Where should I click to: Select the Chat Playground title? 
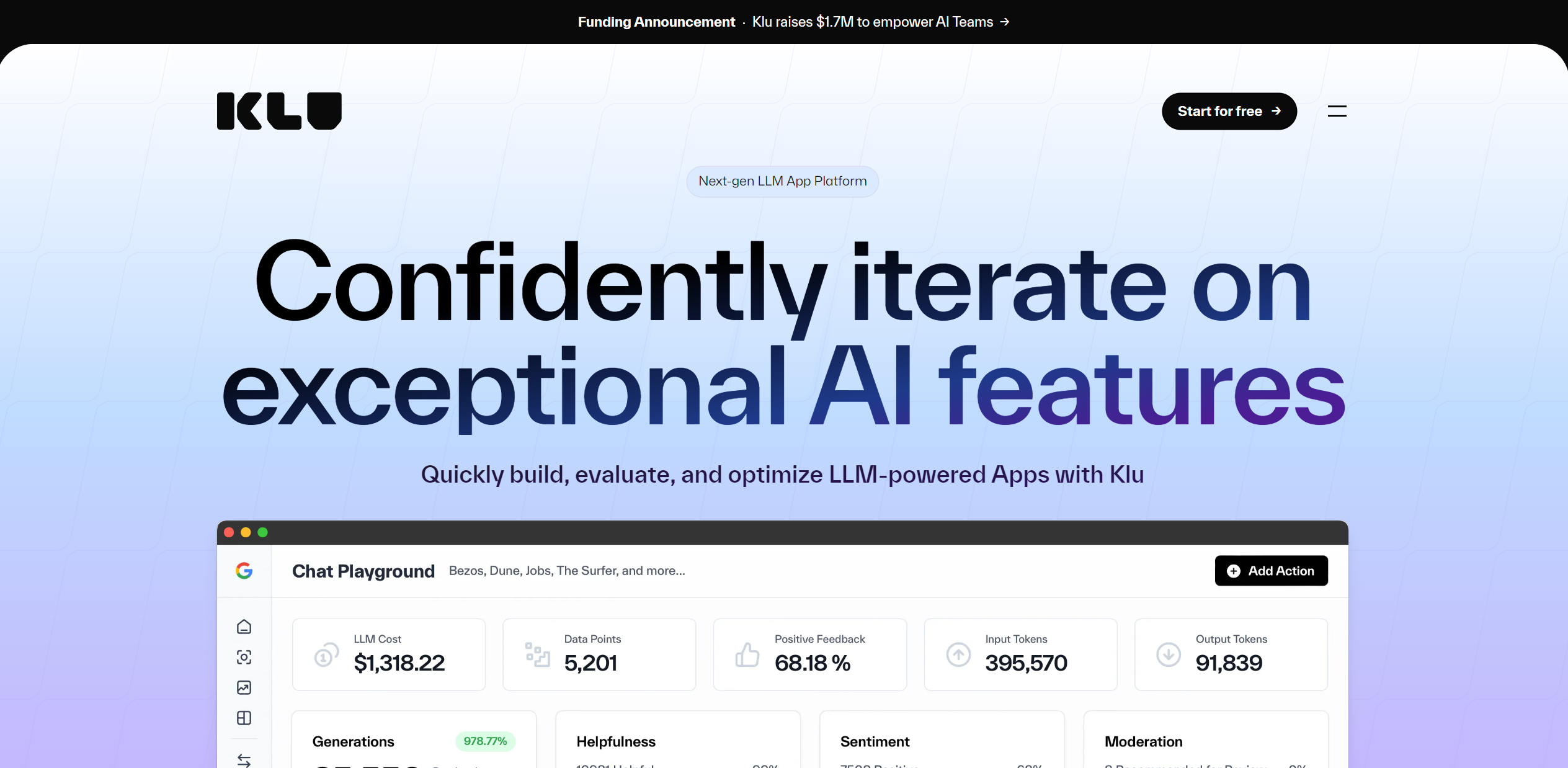pyautogui.click(x=363, y=571)
